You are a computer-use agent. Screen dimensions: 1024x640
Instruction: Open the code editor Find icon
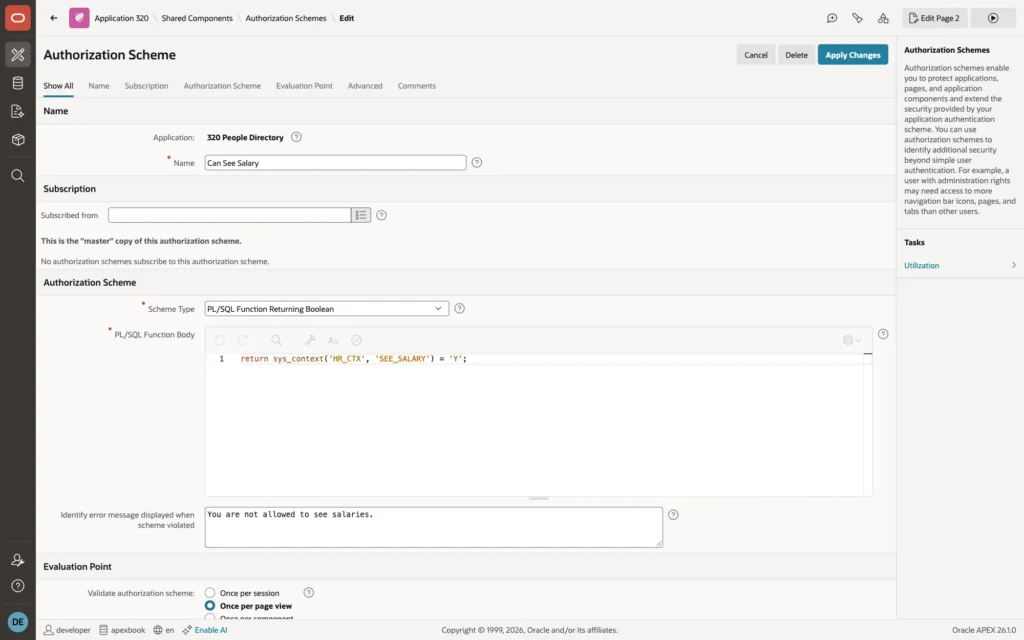click(x=276, y=340)
